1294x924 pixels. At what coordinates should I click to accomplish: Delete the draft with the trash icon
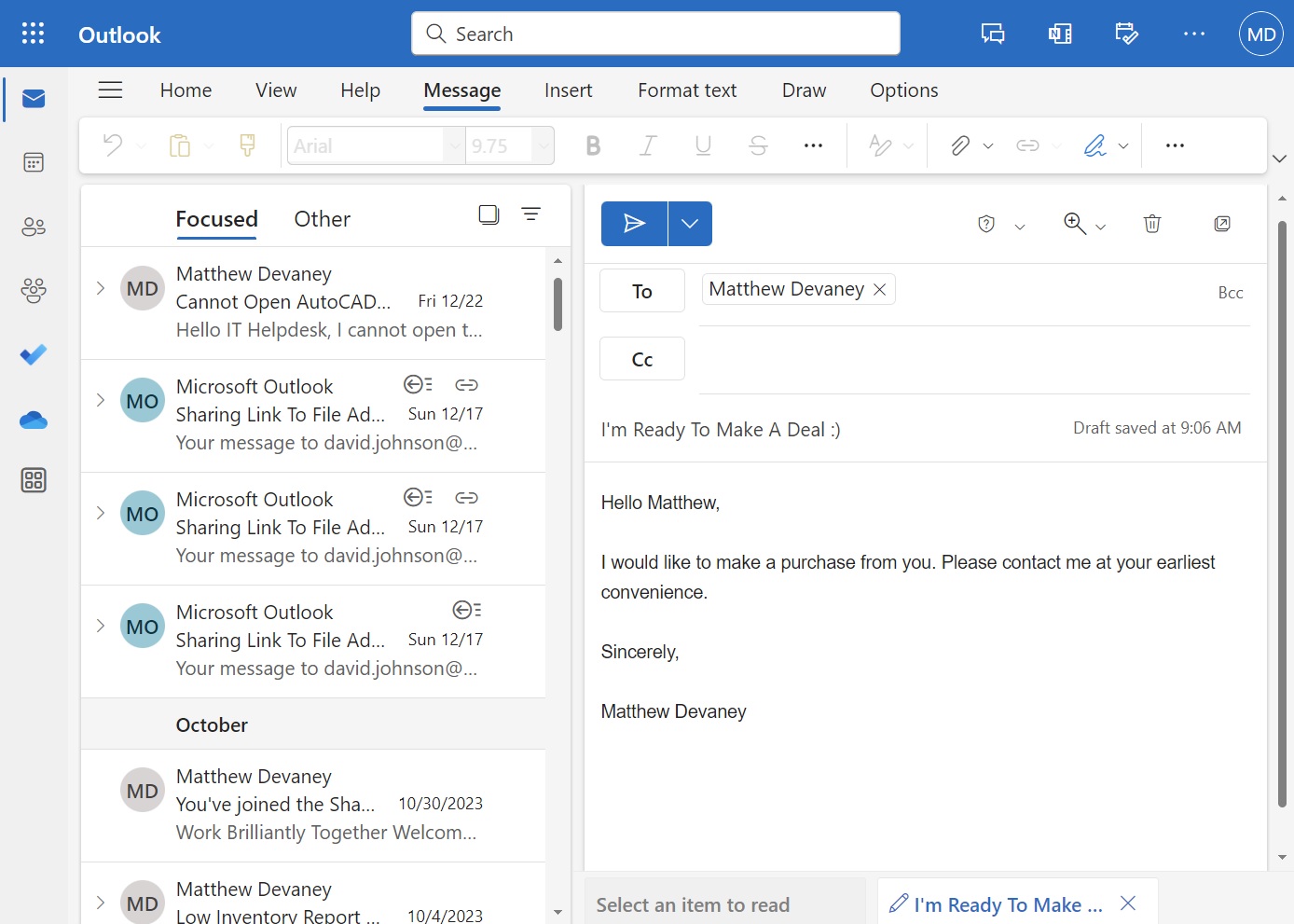pyautogui.click(x=1151, y=224)
